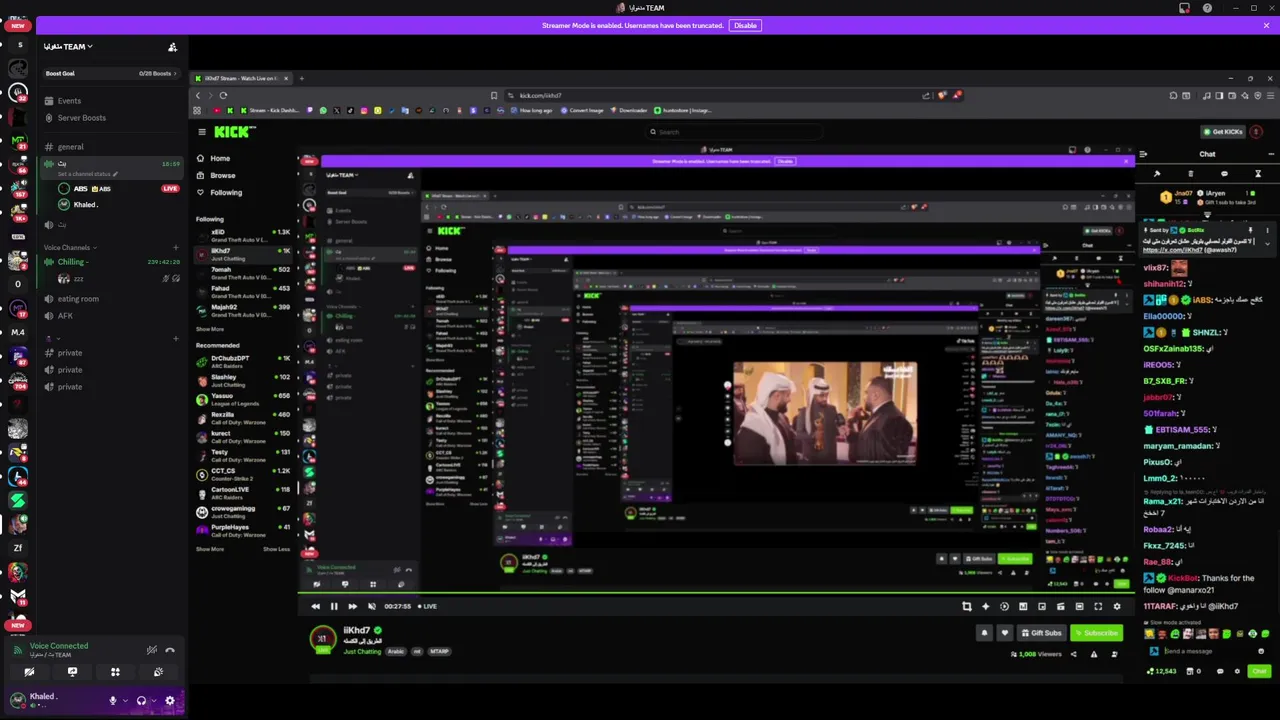Open the general text channel
1280x720 pixels.
pos(70,147)
